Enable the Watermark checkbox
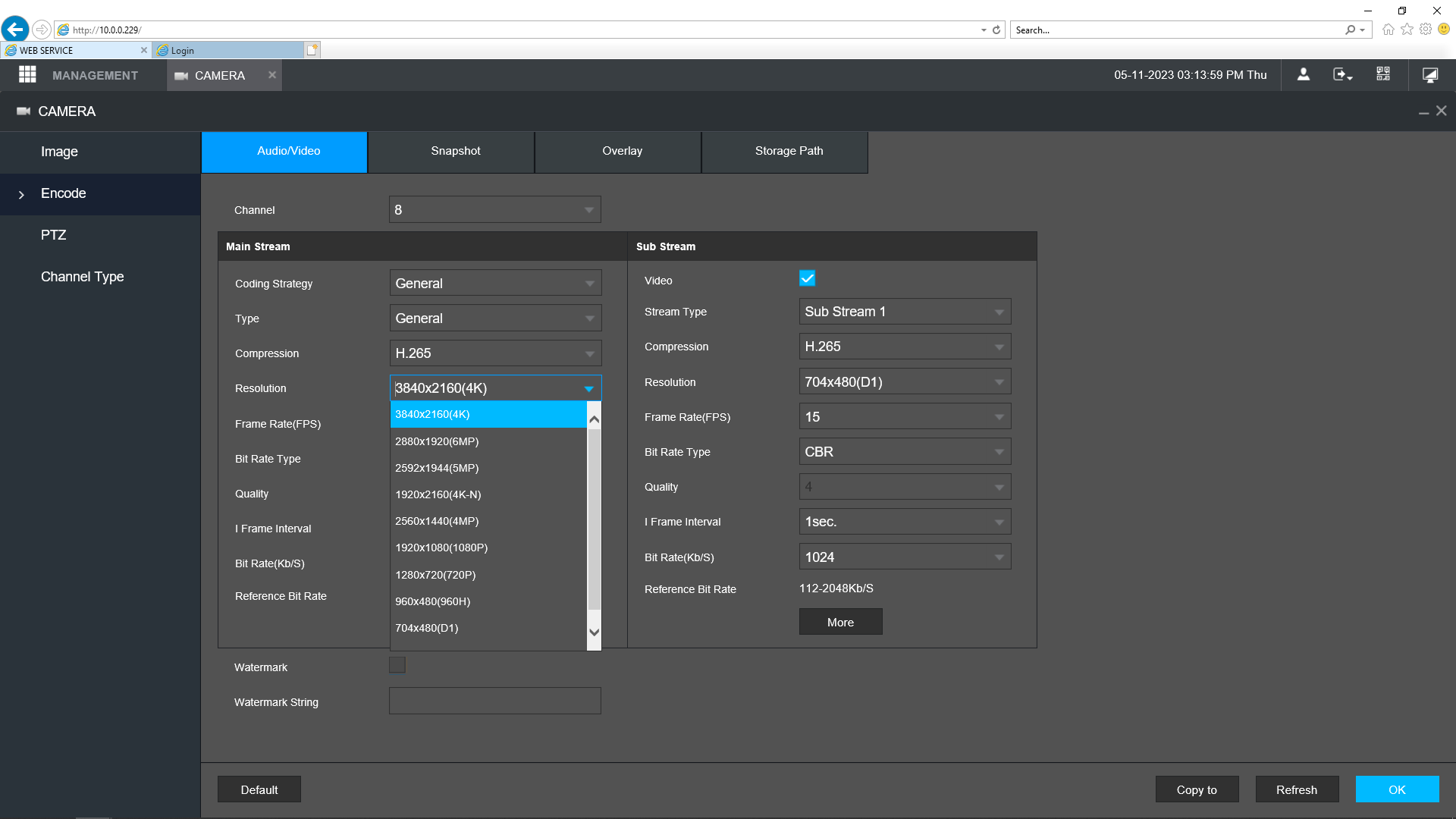Screen dimensions: 1456x819 click(x=397, y=665)
